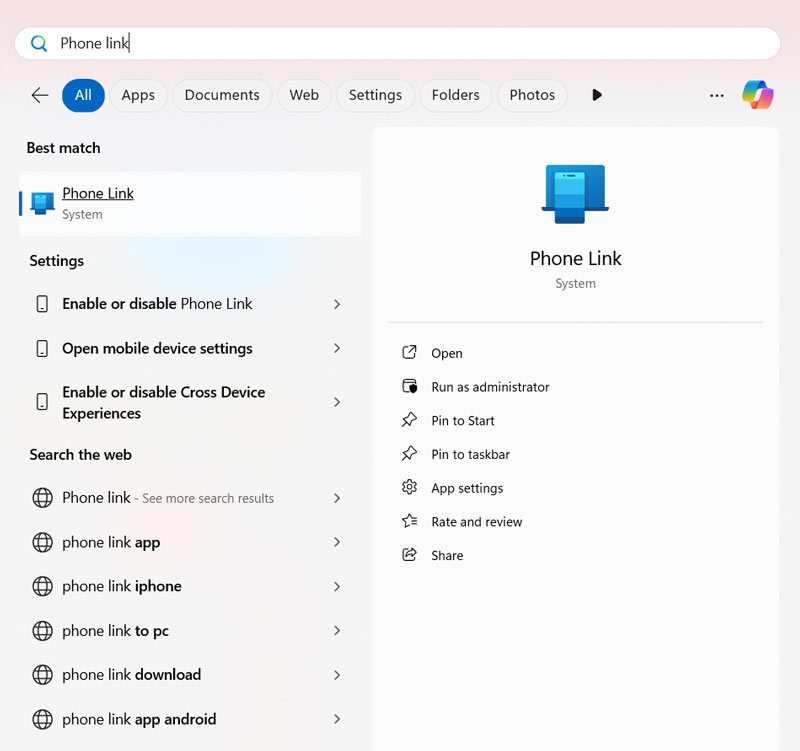
Task: Switch to the Web filter tab
Action: 304,95
